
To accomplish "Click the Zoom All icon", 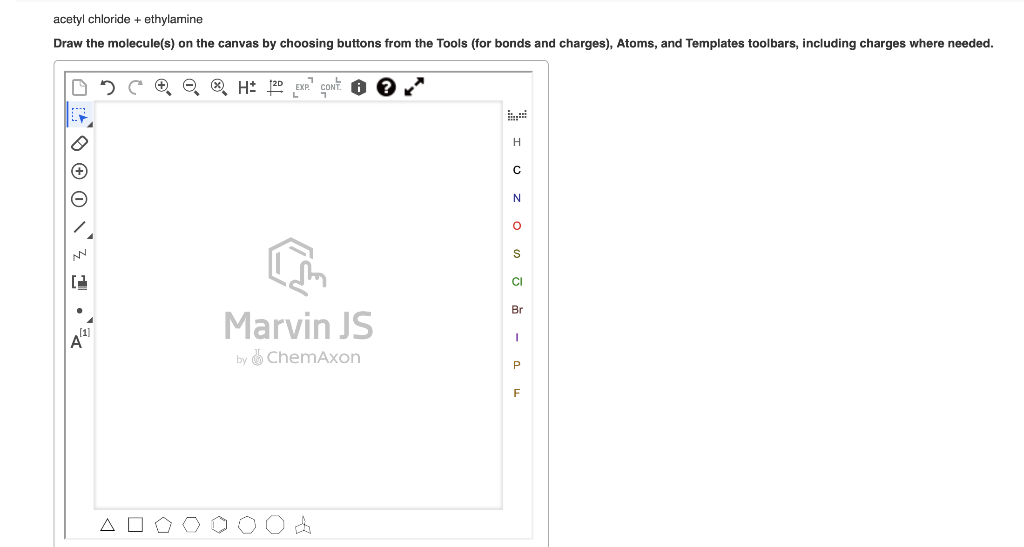I will click(x=219, y=87).
